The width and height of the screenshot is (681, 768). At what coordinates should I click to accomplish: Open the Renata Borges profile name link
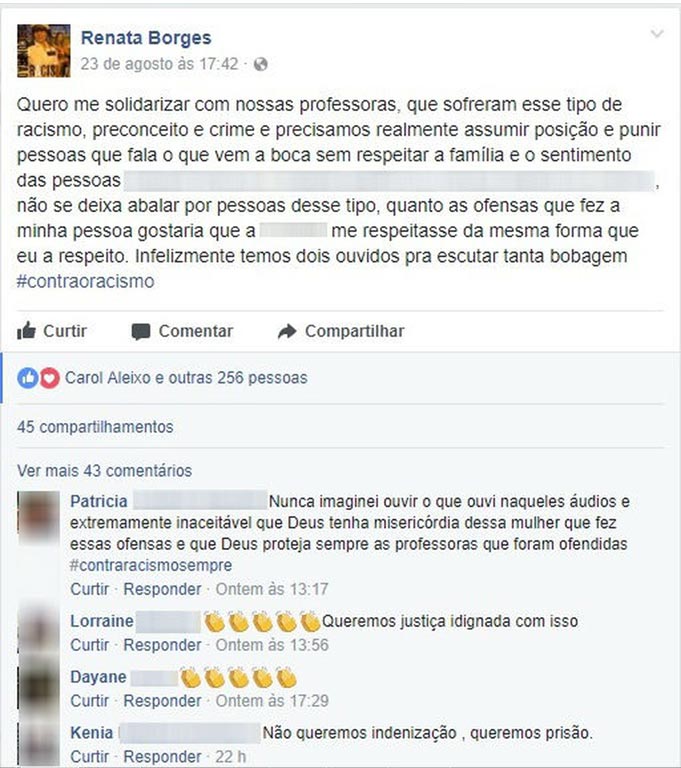point(146,38)
